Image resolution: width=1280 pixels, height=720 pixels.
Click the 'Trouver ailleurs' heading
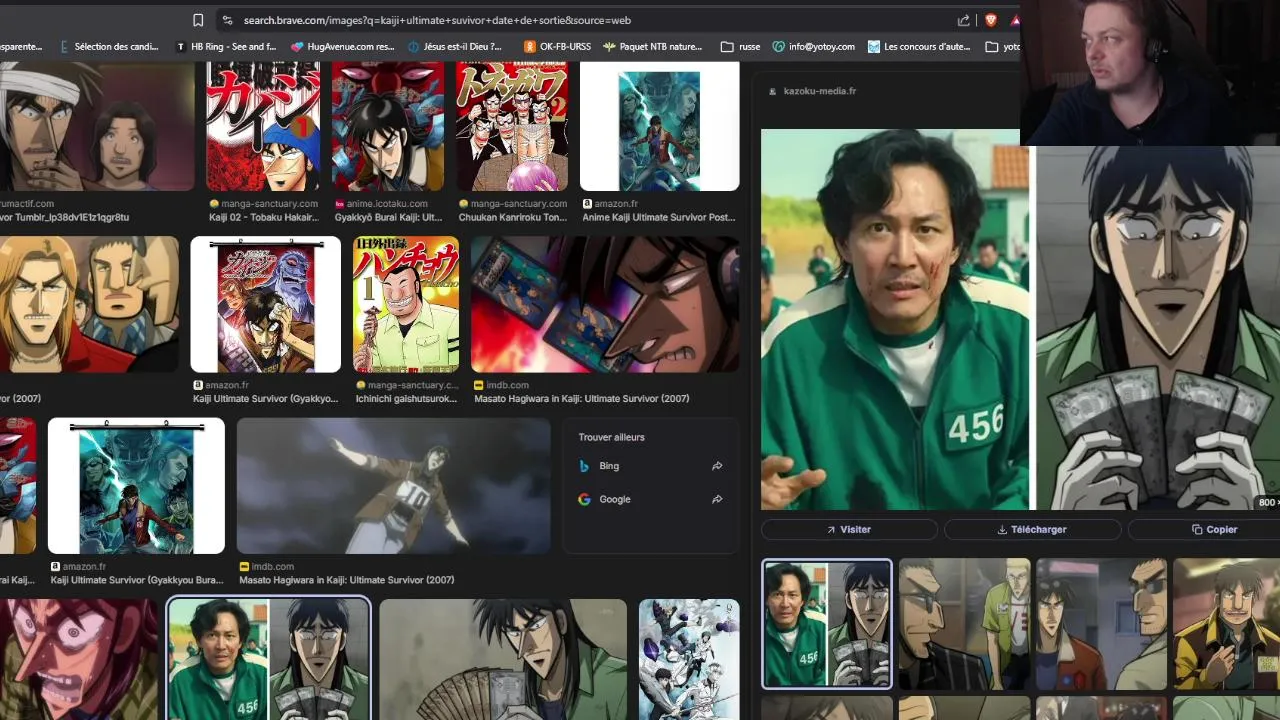[x=611, y=437]
